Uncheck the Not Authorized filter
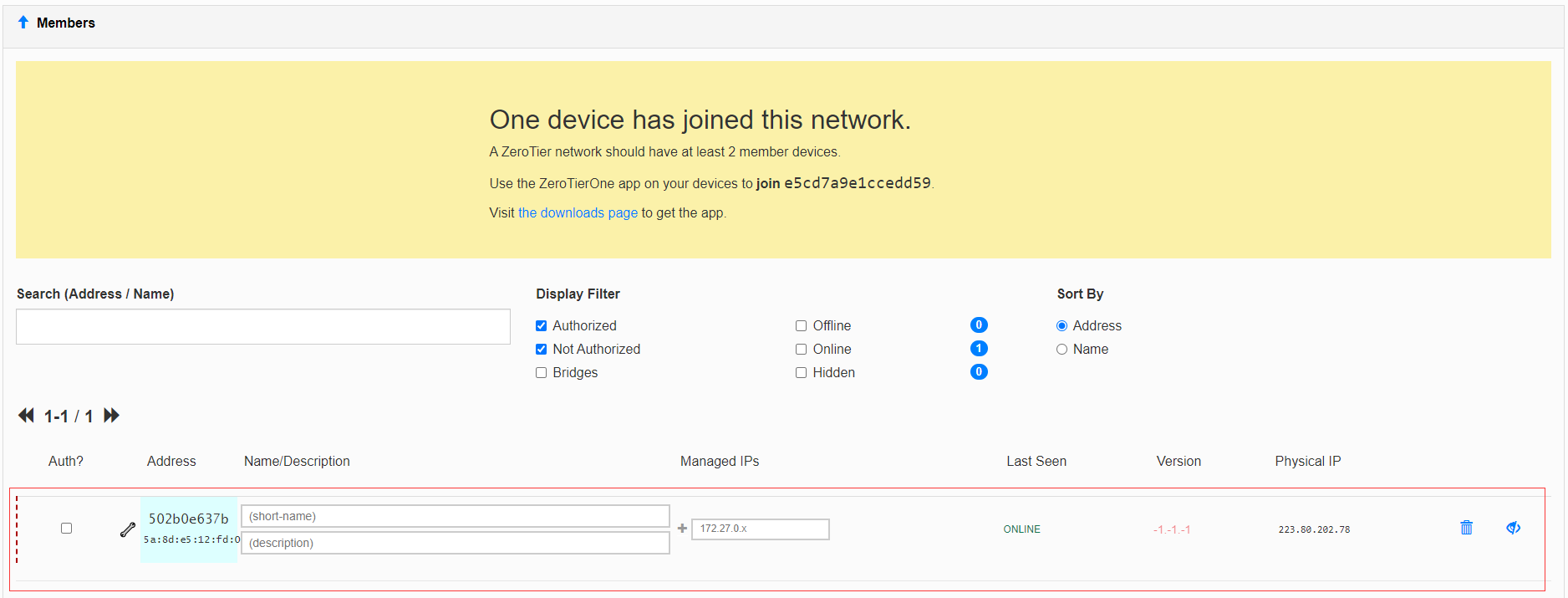Screen dimensions: 1568x598 click(x=542, y=350)
